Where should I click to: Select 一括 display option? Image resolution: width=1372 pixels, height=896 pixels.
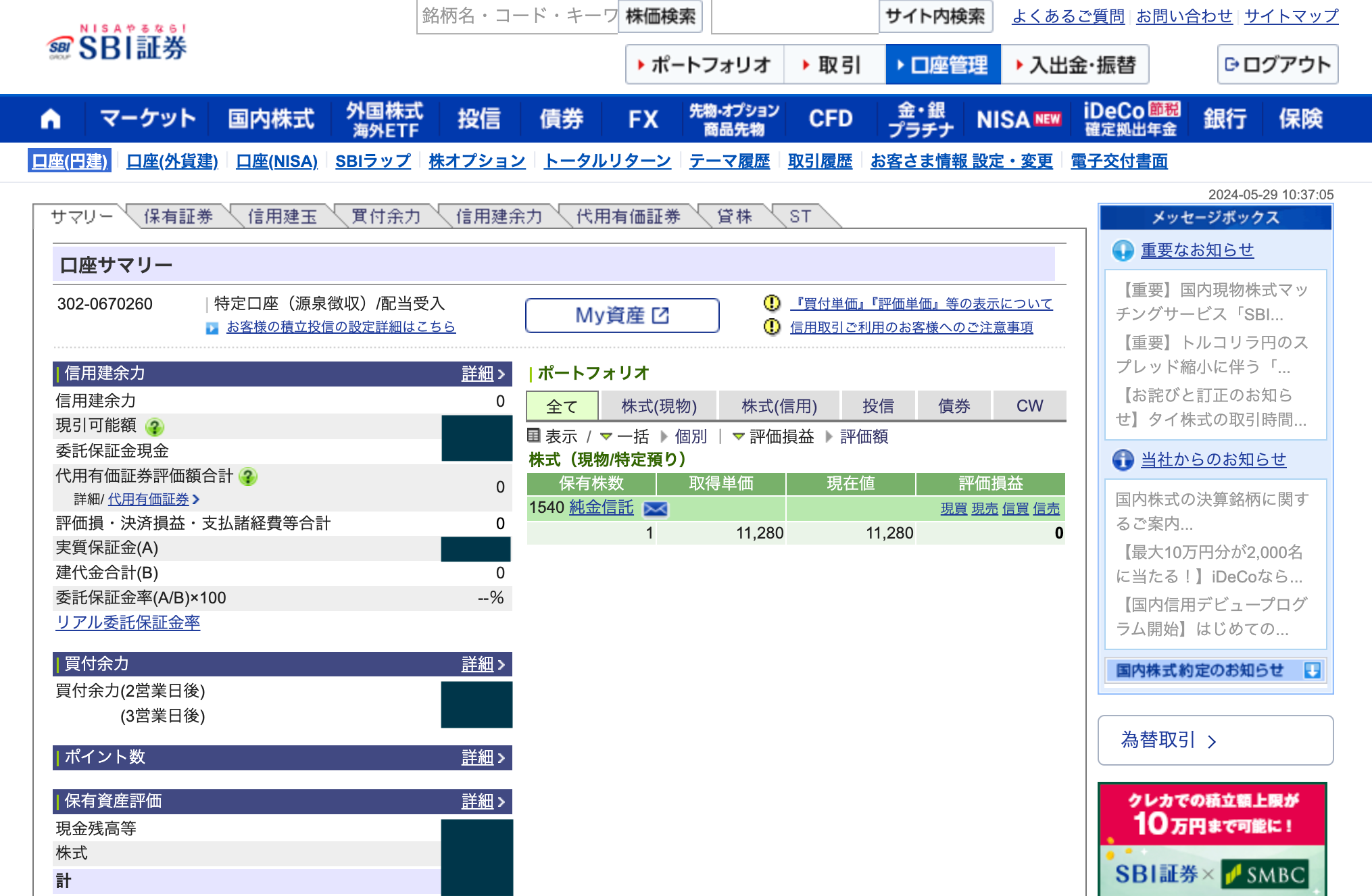click(632, 437)
